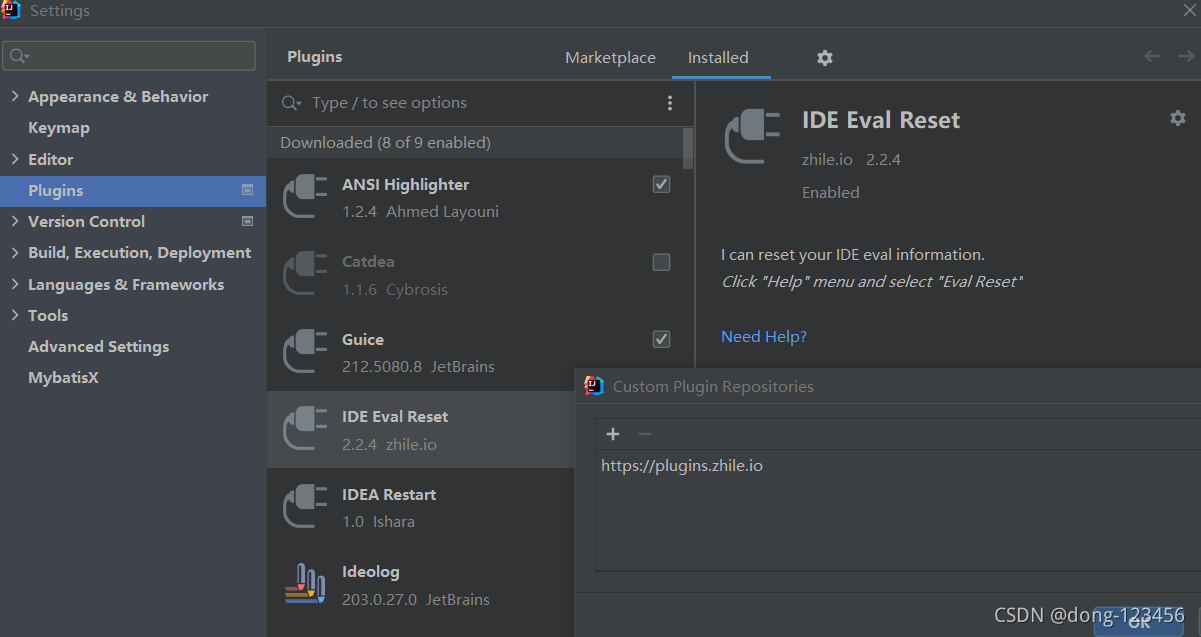Open Advanced Settings
This screenshot has height=637, width=1201.
[x=98, y=347]
